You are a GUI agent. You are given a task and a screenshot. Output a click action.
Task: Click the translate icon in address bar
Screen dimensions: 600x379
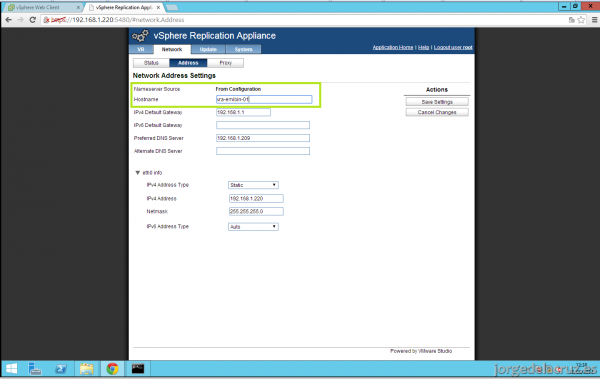pos(572,20)
